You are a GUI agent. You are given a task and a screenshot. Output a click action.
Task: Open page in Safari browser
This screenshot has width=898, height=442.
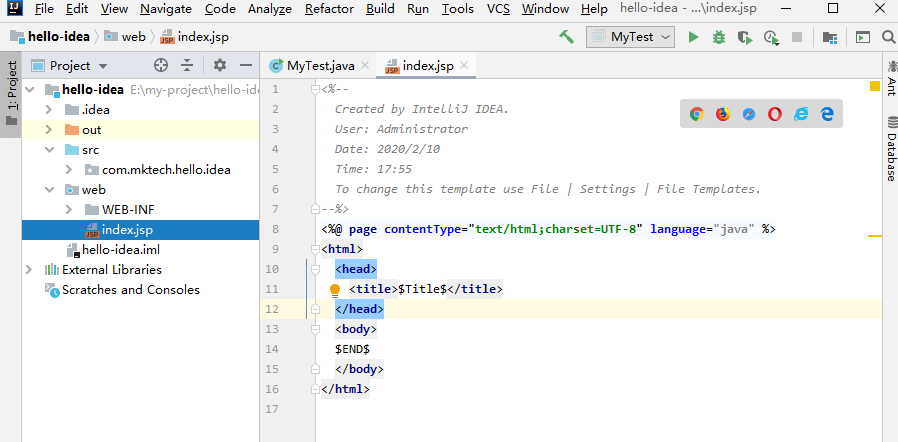[749, 114]
